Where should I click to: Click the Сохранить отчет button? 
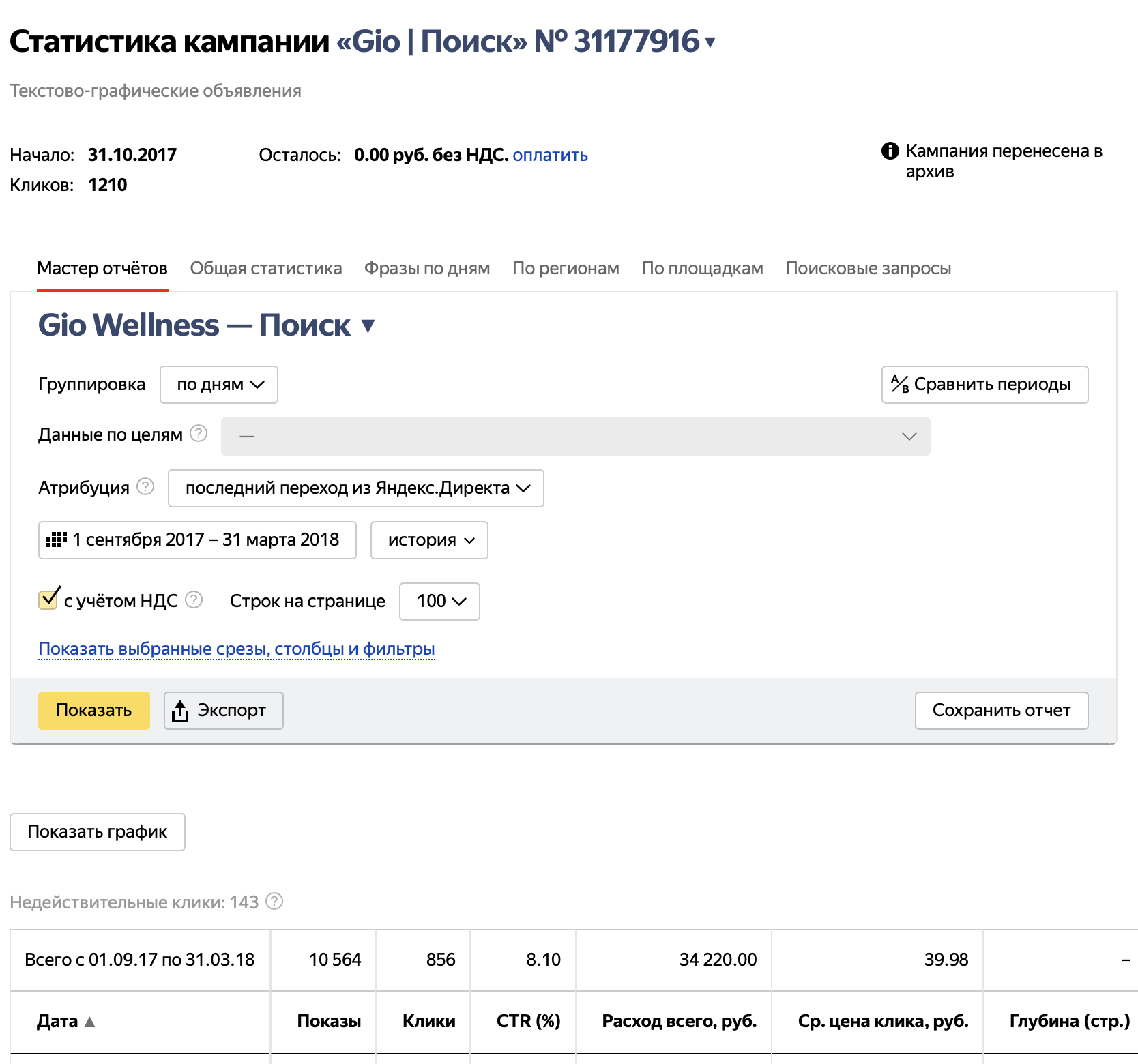tap(1001, 711)
